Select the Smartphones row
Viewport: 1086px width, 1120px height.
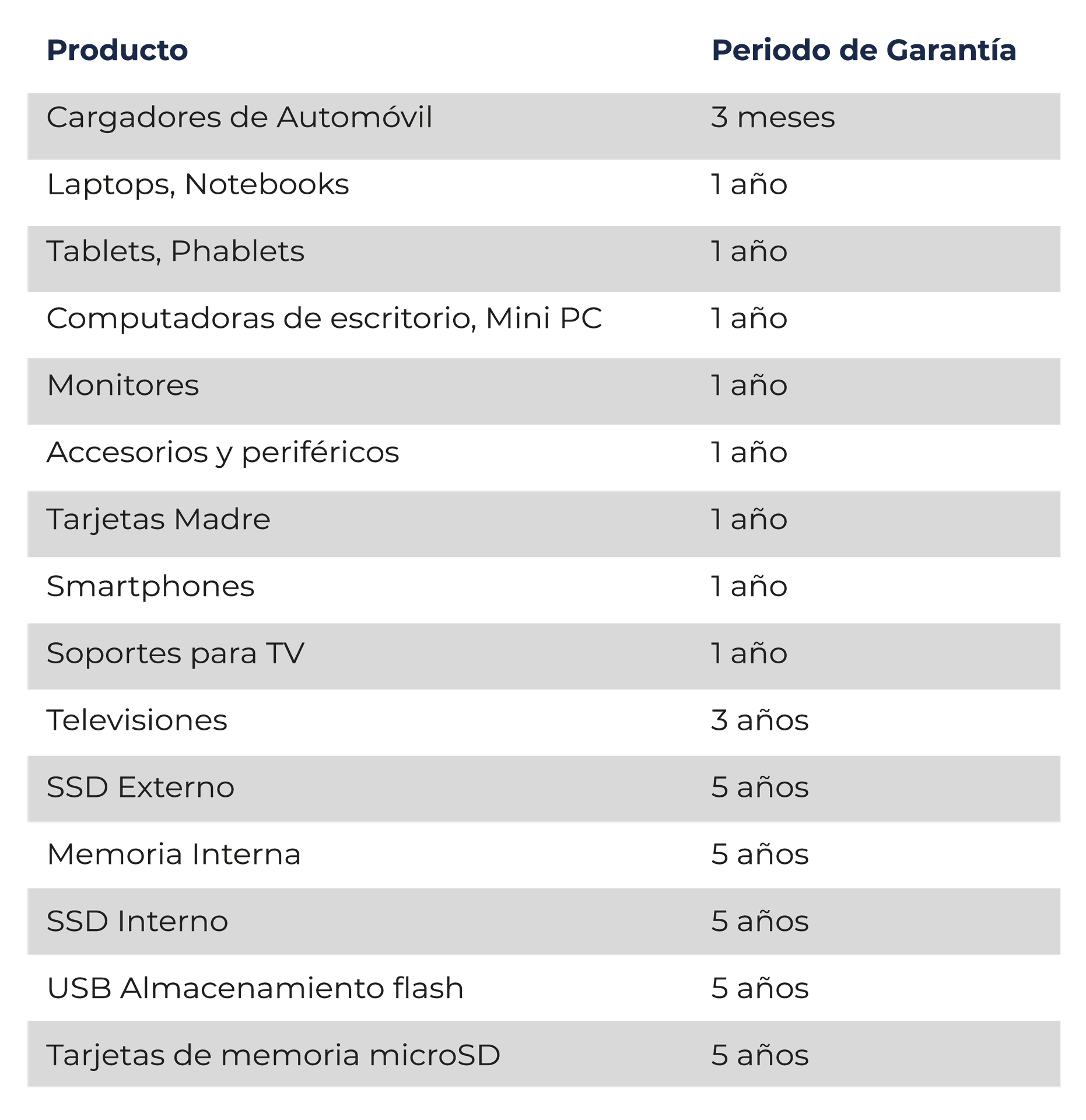pyautogui.click(x=544, y=590)
